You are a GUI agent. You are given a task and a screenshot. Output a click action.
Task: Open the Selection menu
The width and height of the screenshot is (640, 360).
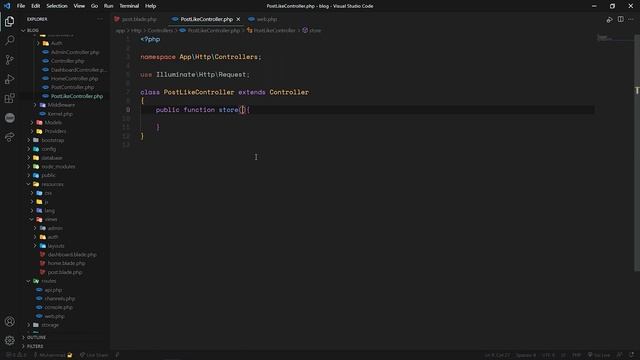tap(57, 6)
